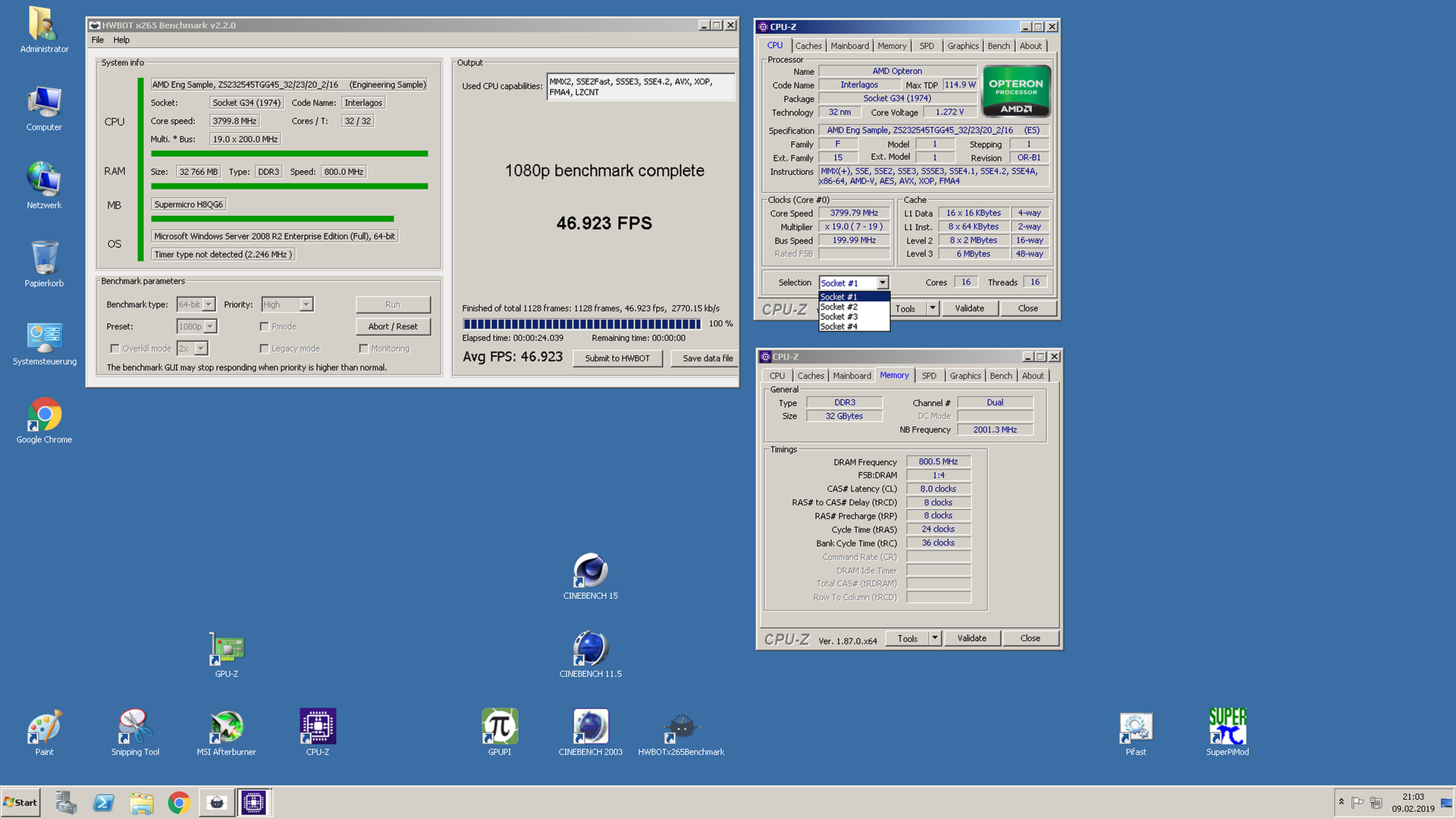Click Close in lower CPU-Z window

[x=1030, y=639]
